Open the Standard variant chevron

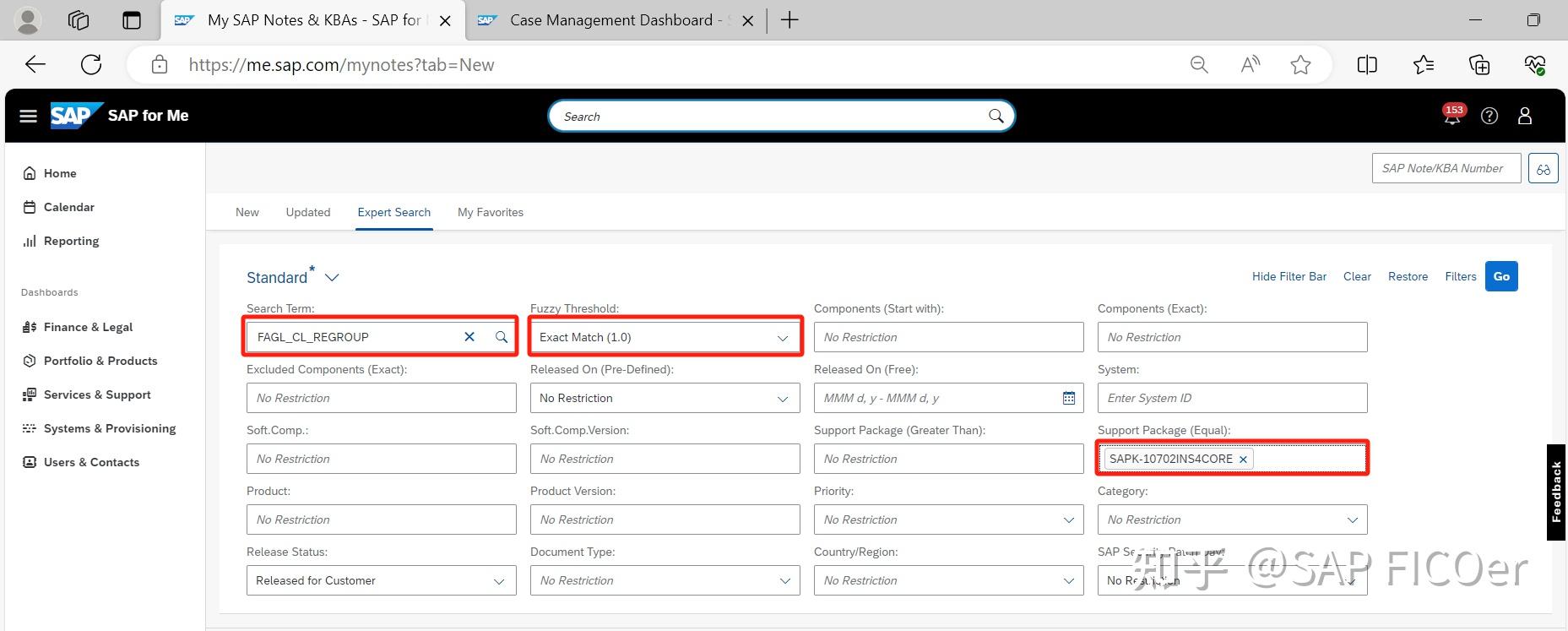pyautogui.click(x=332, y=278)
